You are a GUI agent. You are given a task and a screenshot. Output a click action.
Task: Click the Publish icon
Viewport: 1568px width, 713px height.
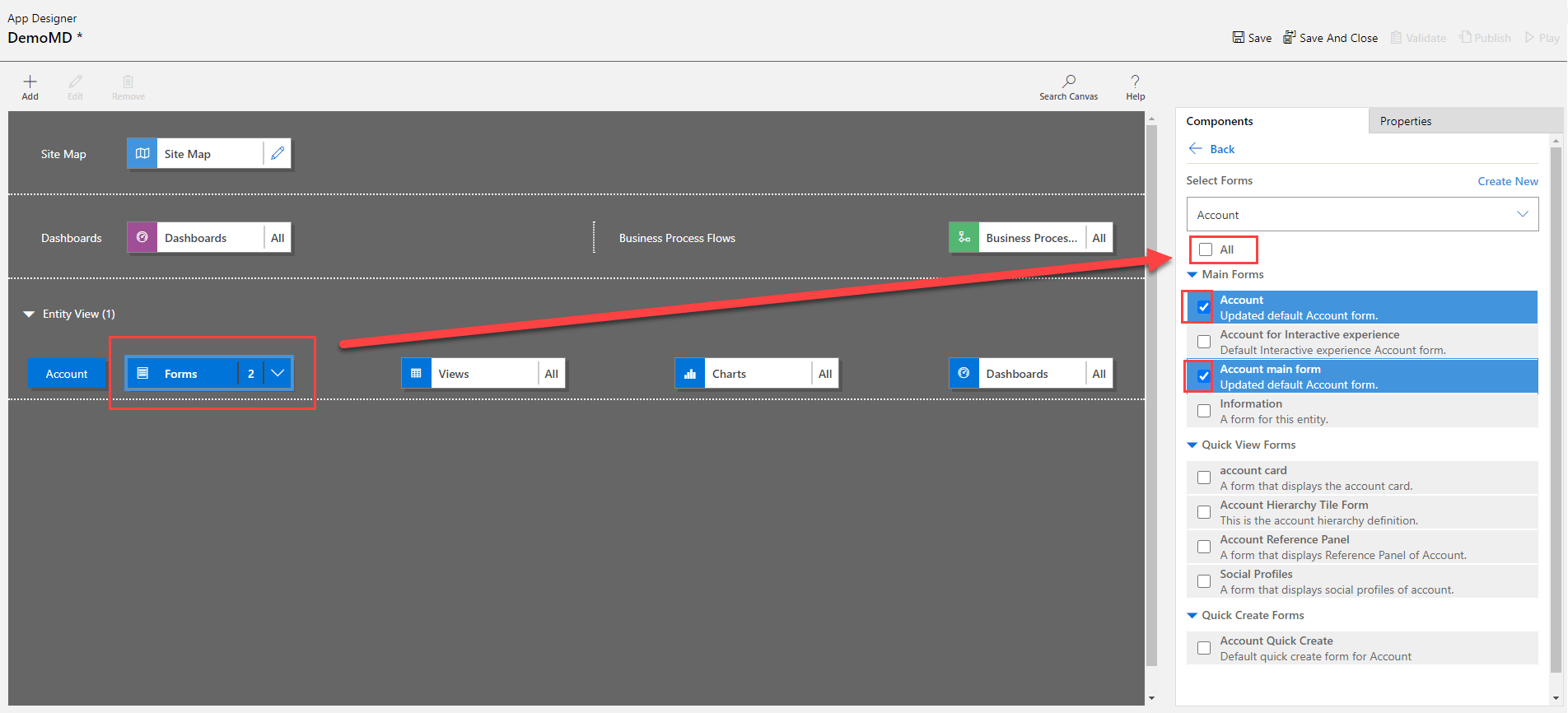pos(1465,37)
